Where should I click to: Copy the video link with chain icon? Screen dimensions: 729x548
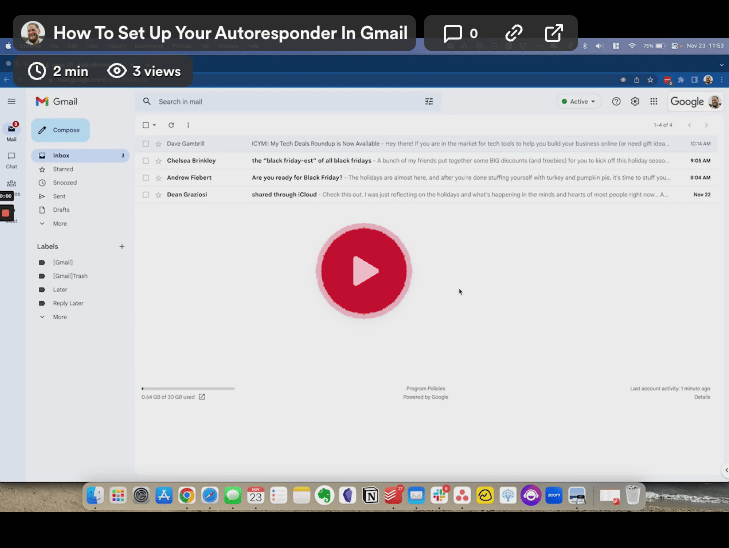514,33
